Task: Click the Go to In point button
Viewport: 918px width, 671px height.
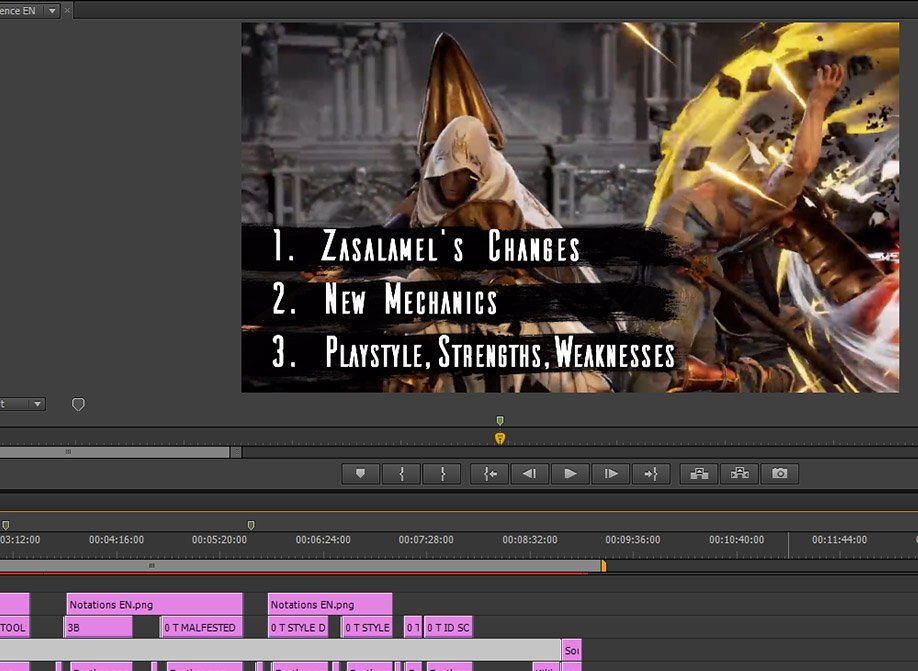Action: coord(490,474)
